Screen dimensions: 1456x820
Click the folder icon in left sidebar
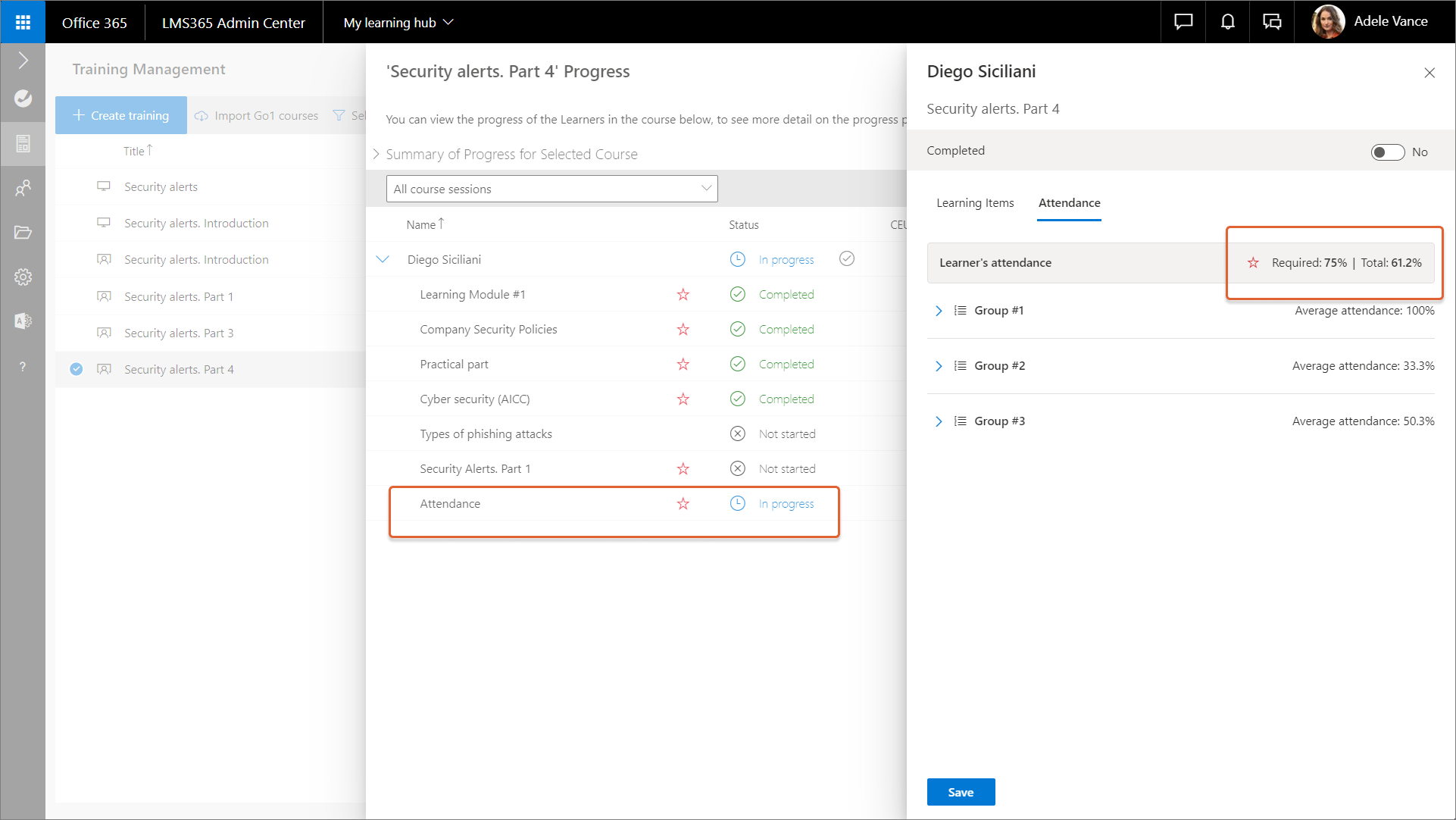coord(23,233)
